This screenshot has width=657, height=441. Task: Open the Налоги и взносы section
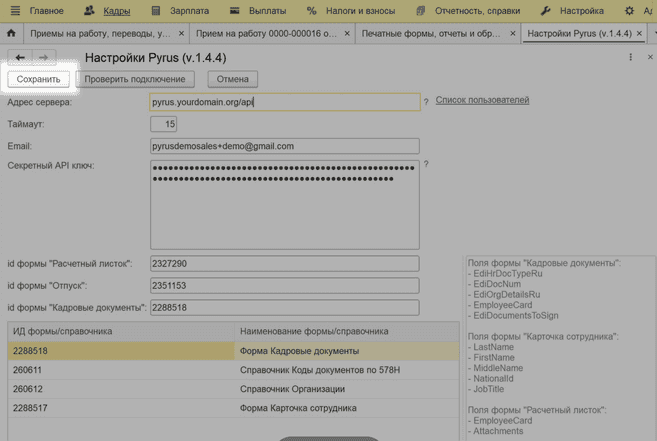coord(351,11)
